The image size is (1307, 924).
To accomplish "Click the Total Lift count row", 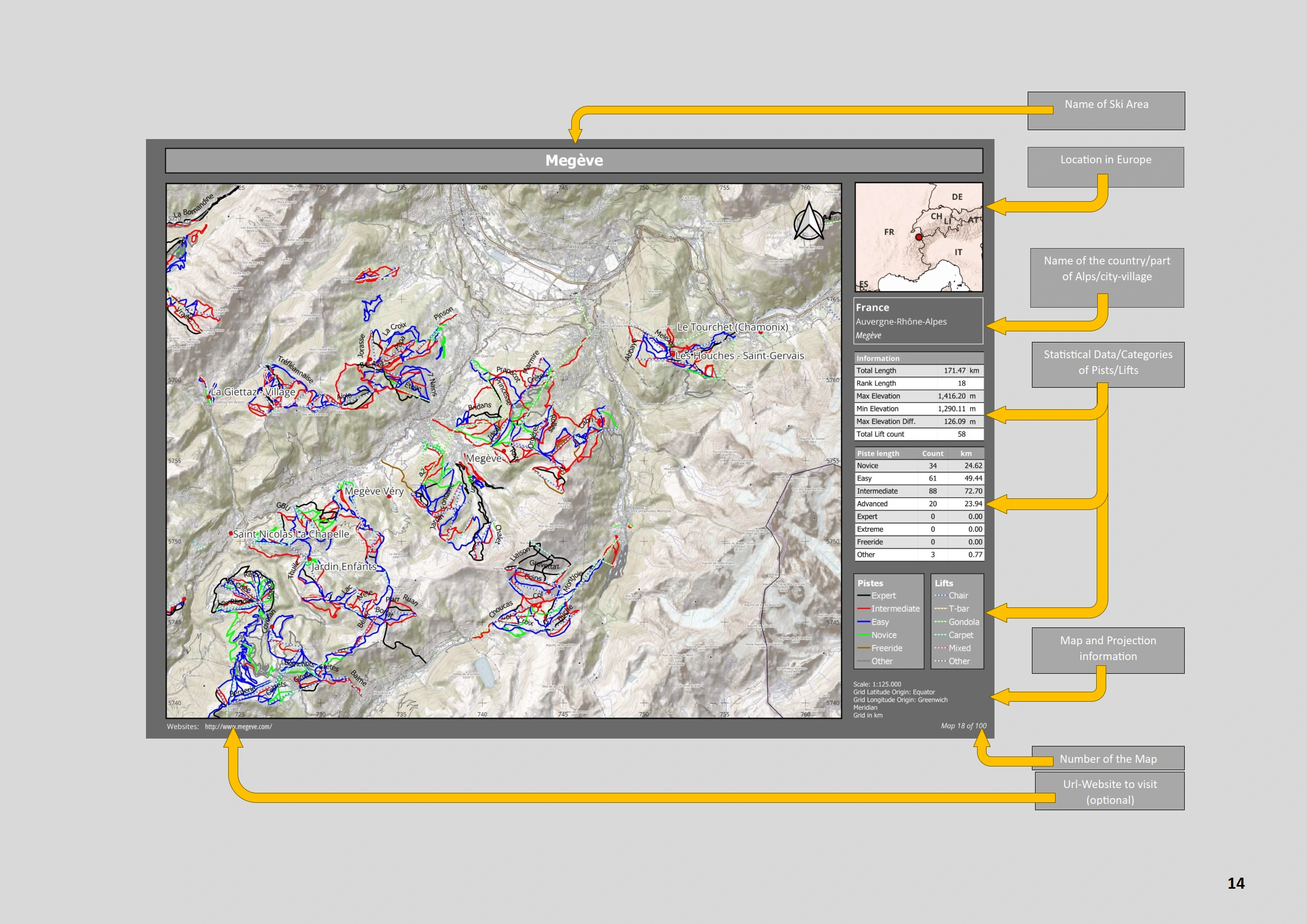I will pyautogui.click(x=919, y=434).
